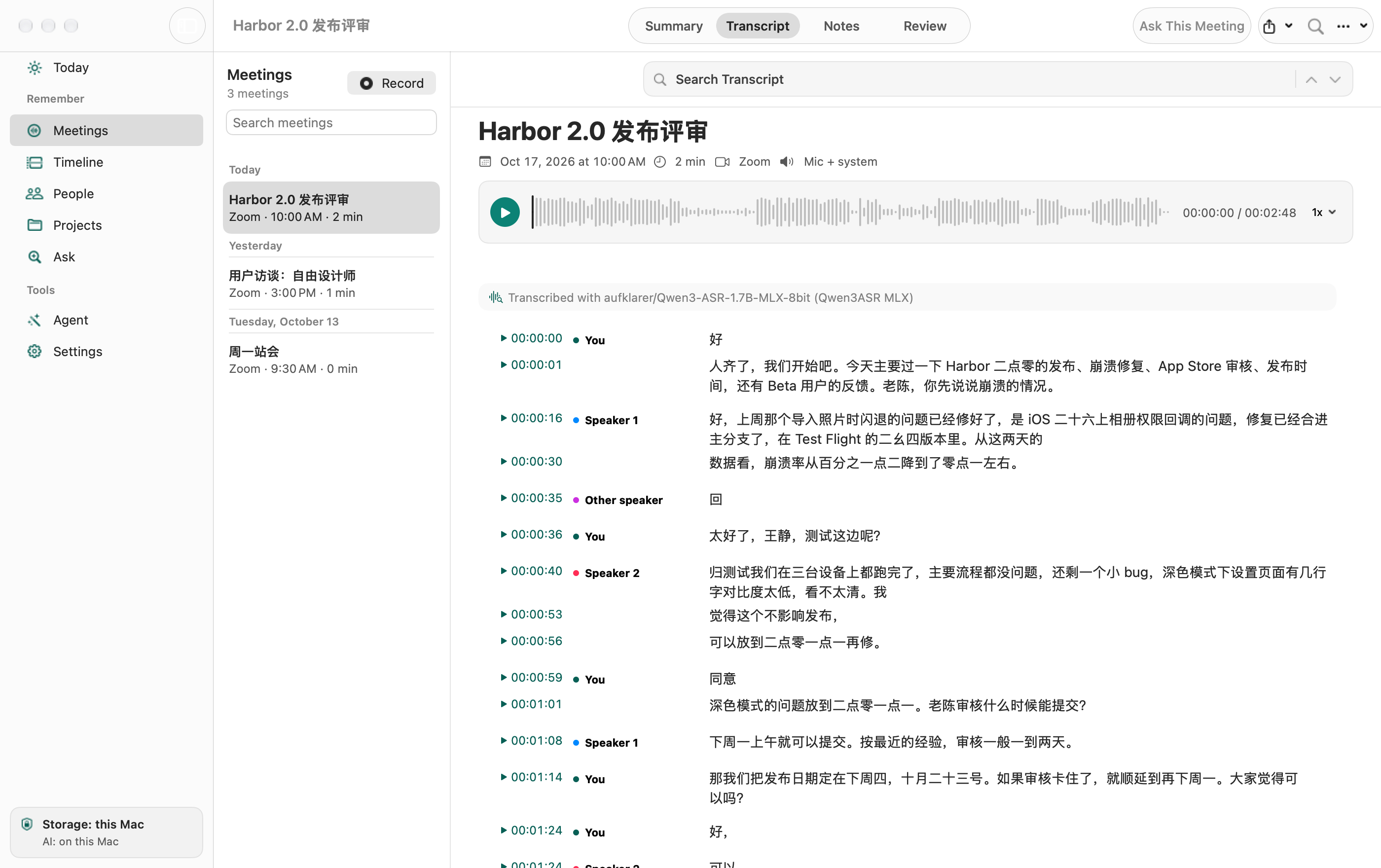Open the Projects section

(106, 225)
